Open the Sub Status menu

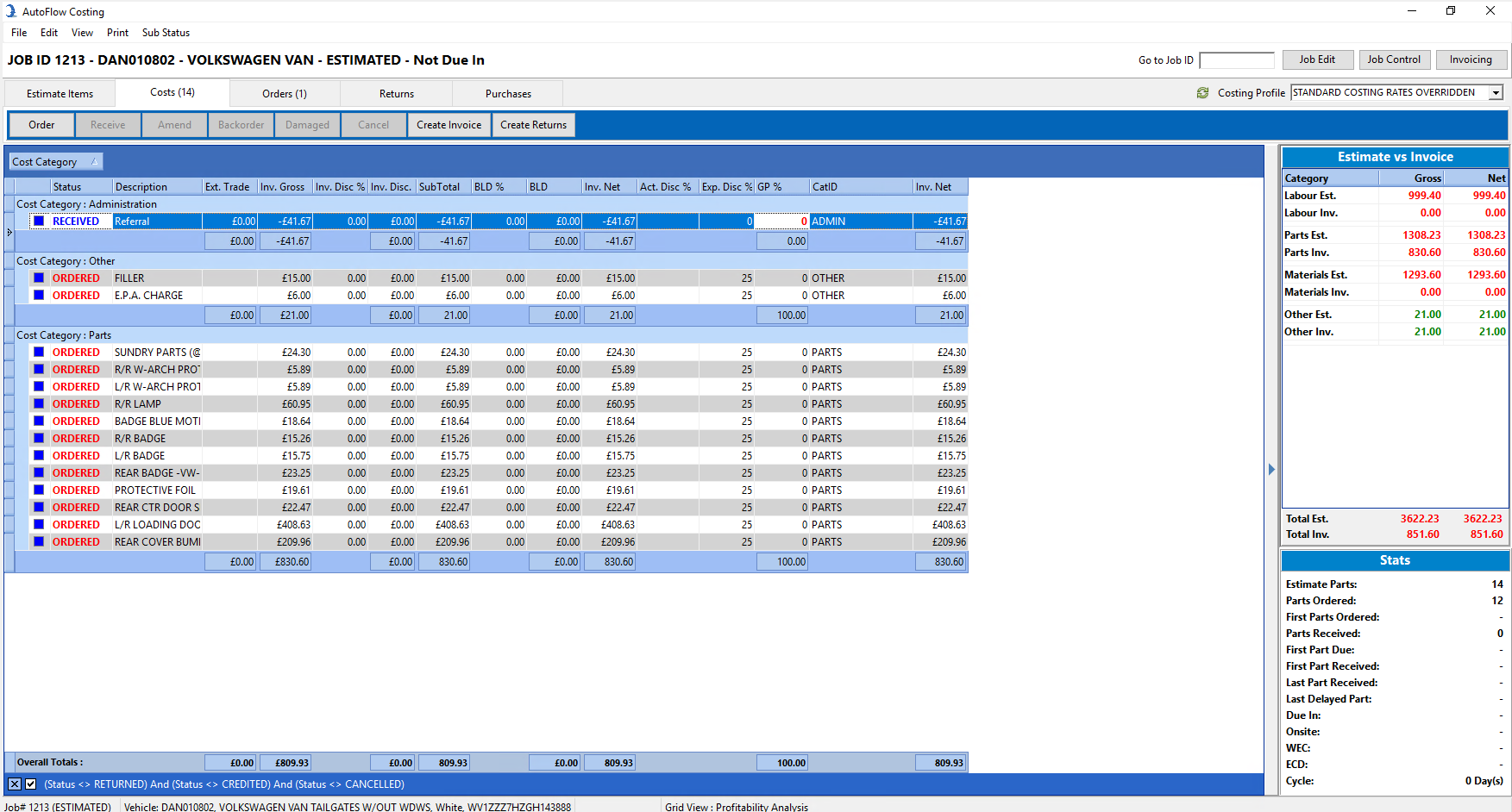[166, 33]
